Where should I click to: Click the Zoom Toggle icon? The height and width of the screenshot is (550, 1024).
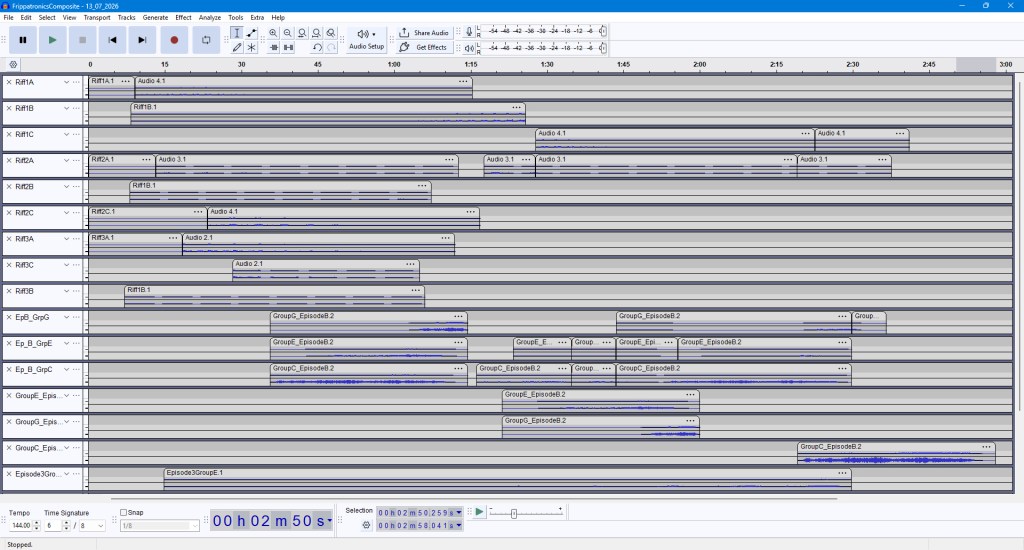click(331, 33)
